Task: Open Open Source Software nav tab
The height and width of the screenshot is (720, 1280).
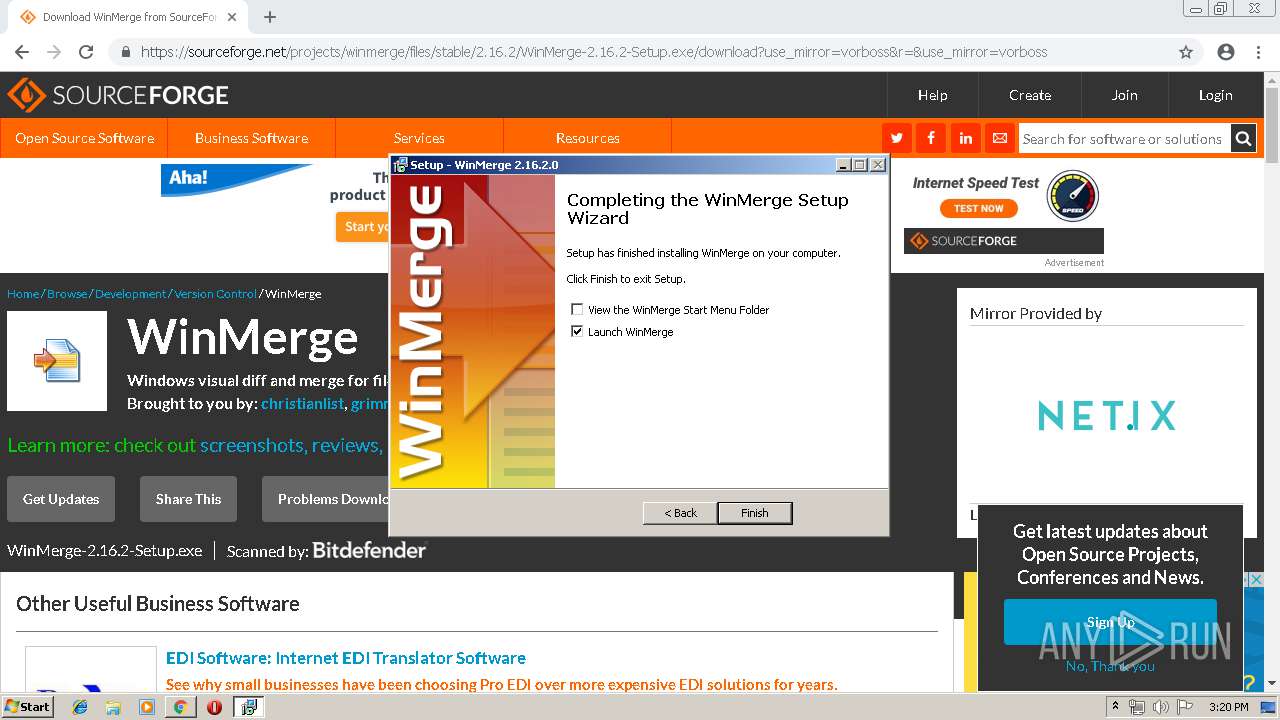Action: point(85,138)
